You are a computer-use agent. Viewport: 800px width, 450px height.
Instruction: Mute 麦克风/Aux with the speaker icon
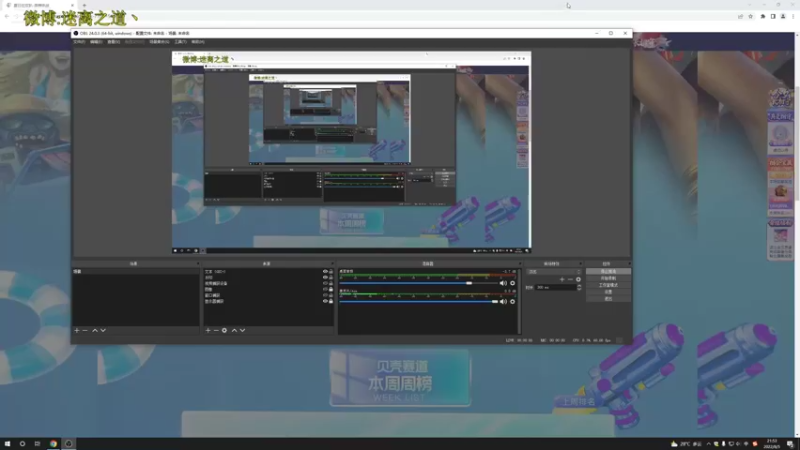pyautogui.click(x=504, y=302)
